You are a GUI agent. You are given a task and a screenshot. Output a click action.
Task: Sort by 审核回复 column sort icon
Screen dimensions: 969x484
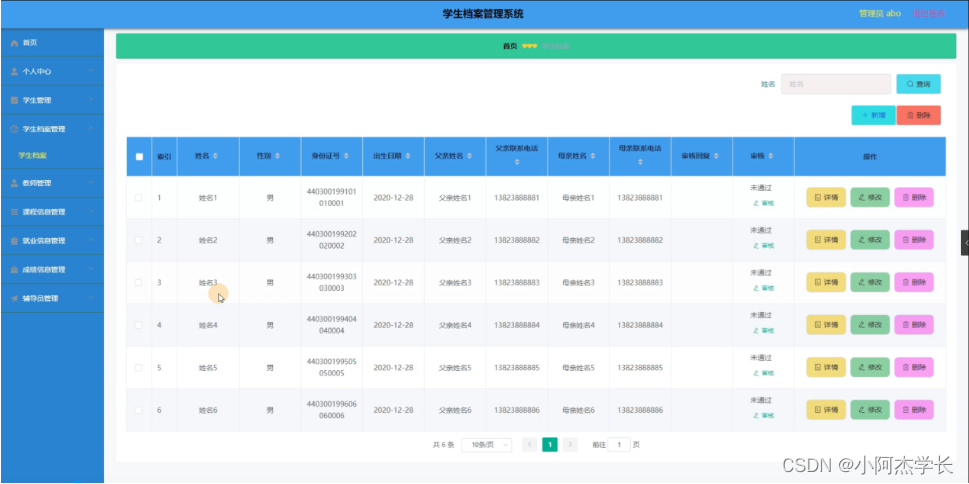pos(717,156)
